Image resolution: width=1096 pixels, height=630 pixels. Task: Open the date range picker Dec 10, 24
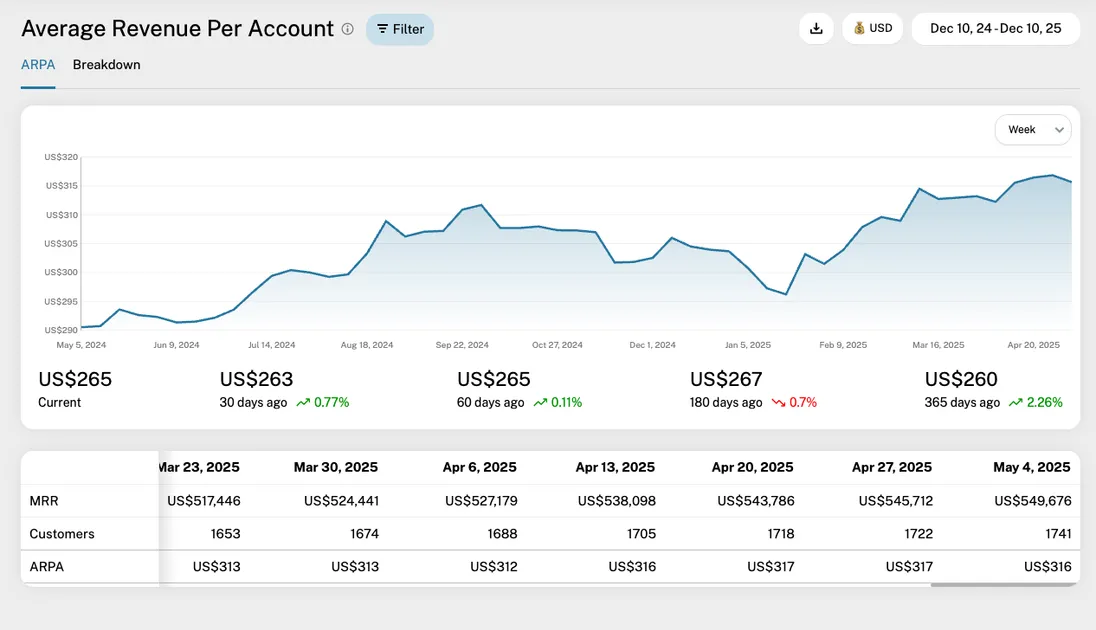point(995,29)
